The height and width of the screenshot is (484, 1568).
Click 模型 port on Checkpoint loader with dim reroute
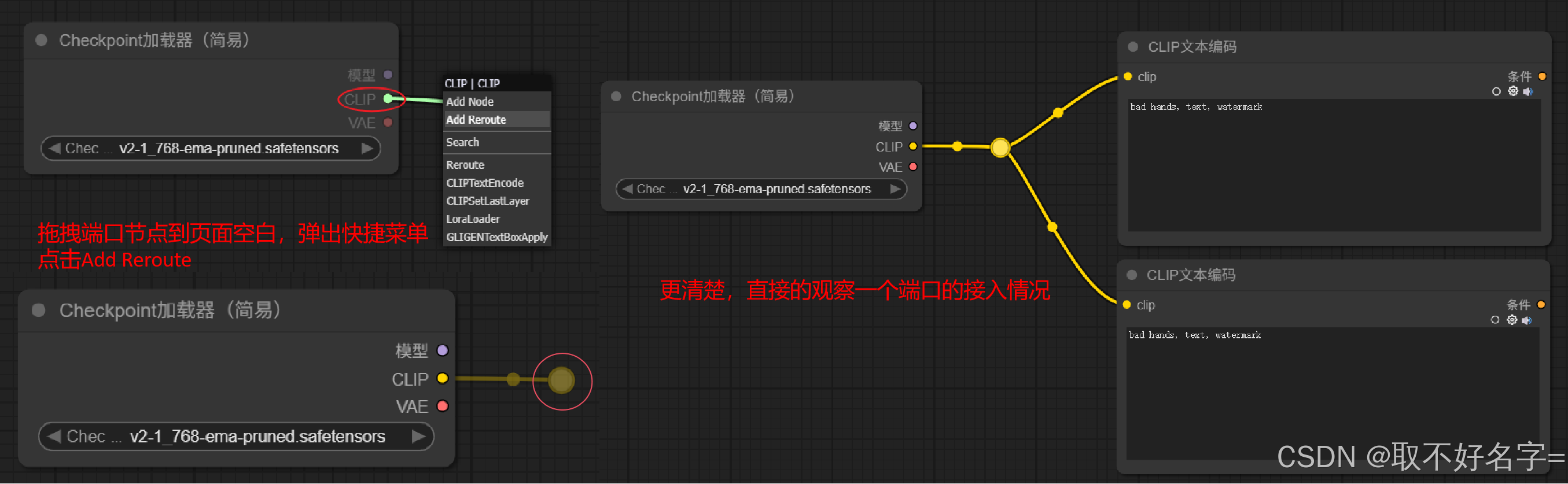click(443, 351)
